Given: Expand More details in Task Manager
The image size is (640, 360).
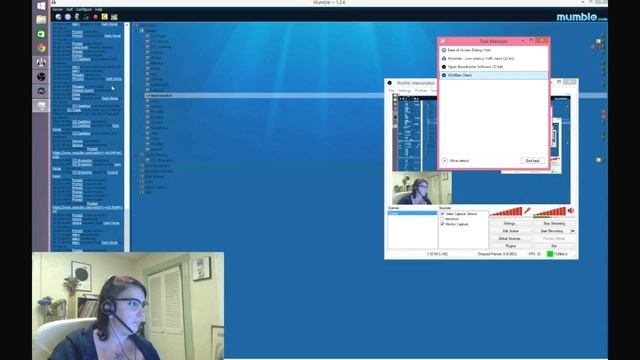Looking at the screenshot, I should (x=456, y=161).
